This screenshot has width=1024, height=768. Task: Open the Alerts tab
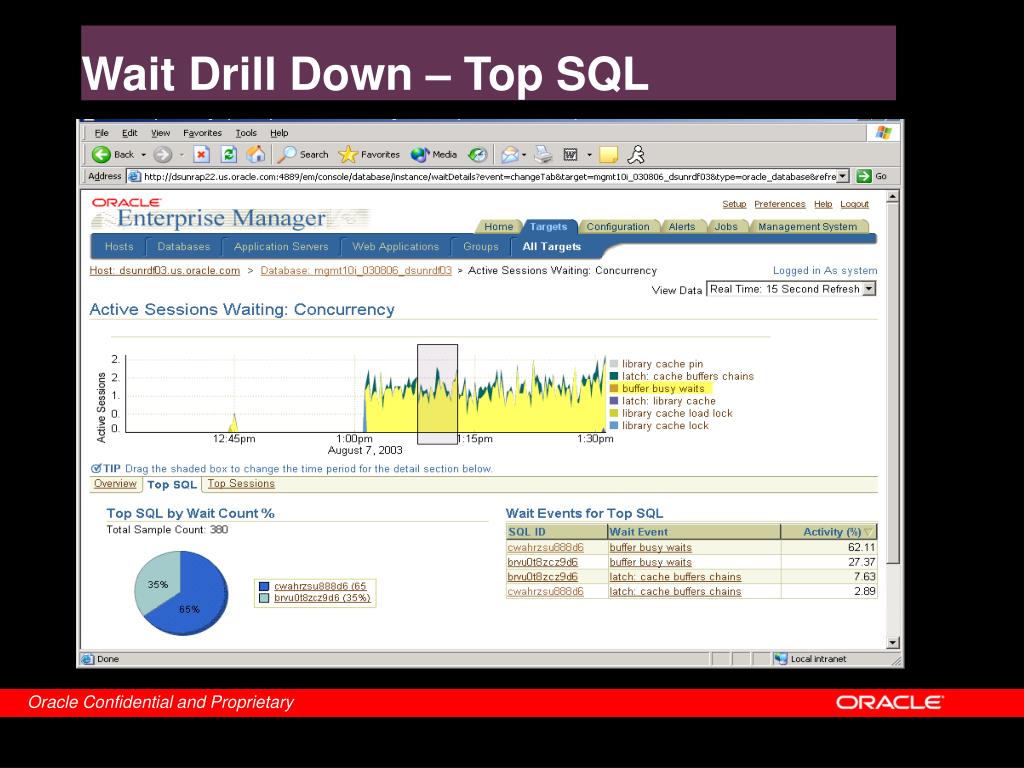pyautogui.click(x=682, y=227)
